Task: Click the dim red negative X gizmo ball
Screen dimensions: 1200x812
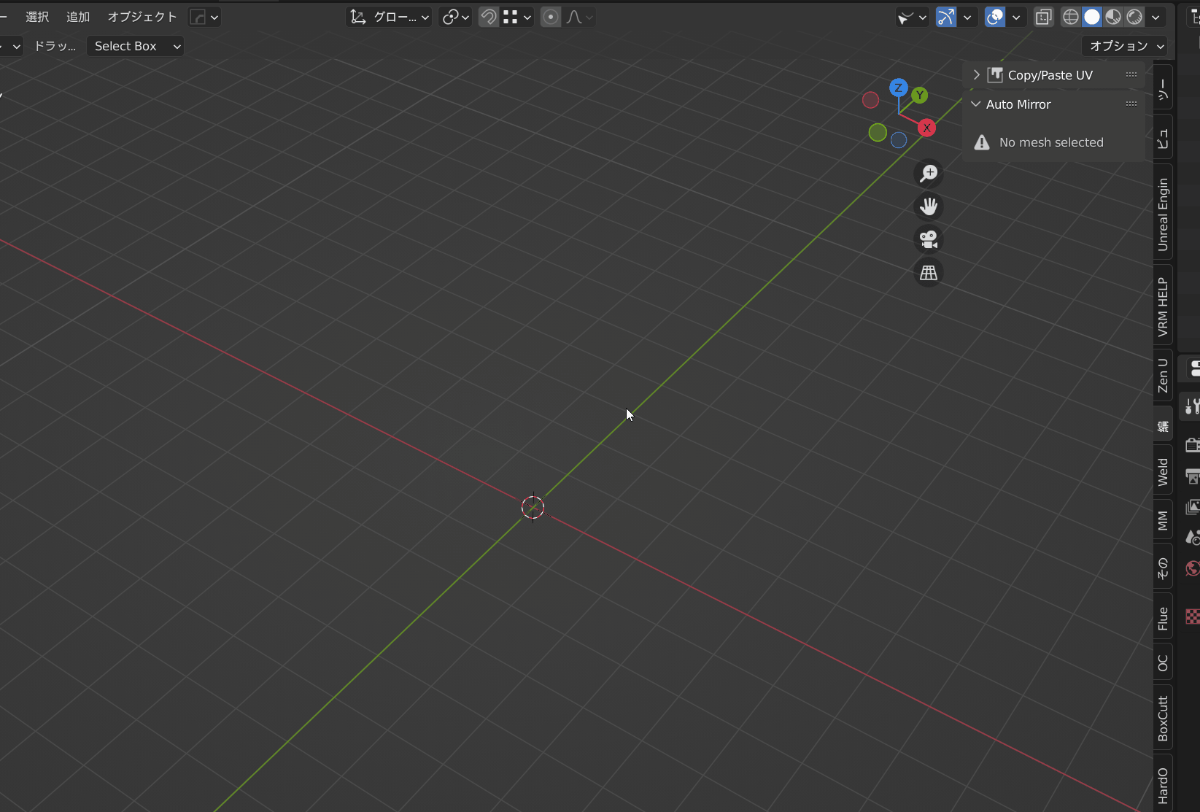Action: [870, 100]
